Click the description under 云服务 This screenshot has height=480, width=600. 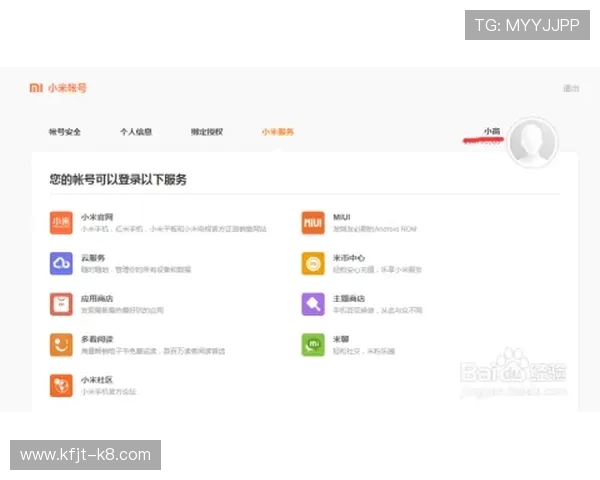(x=136, y=269)
